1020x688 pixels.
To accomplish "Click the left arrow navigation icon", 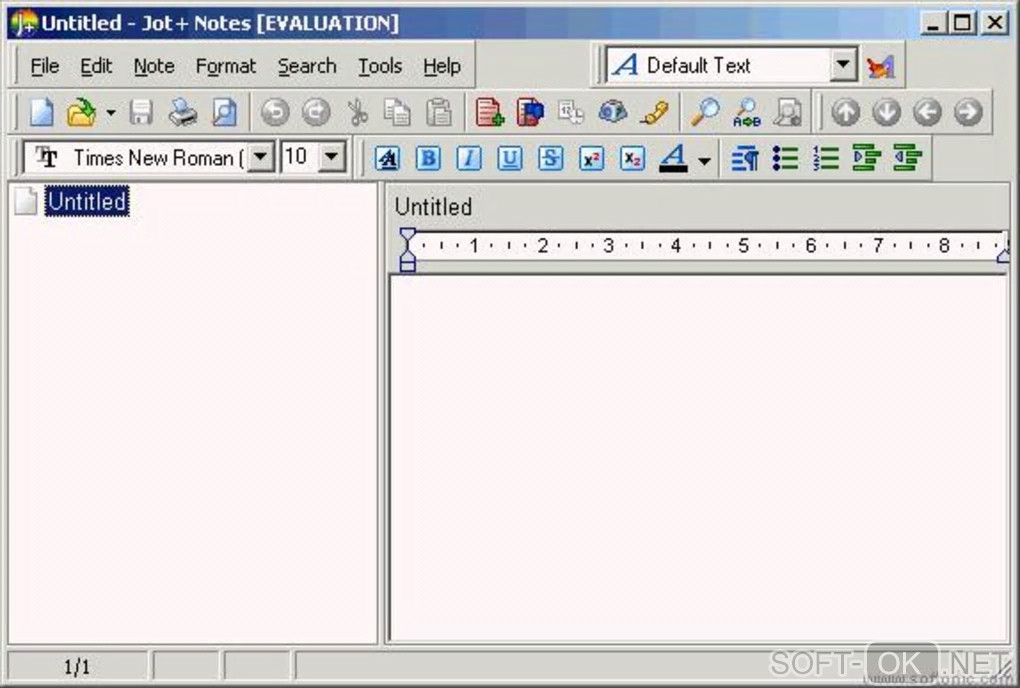I will pyautogui.click(x=928, y=112).
